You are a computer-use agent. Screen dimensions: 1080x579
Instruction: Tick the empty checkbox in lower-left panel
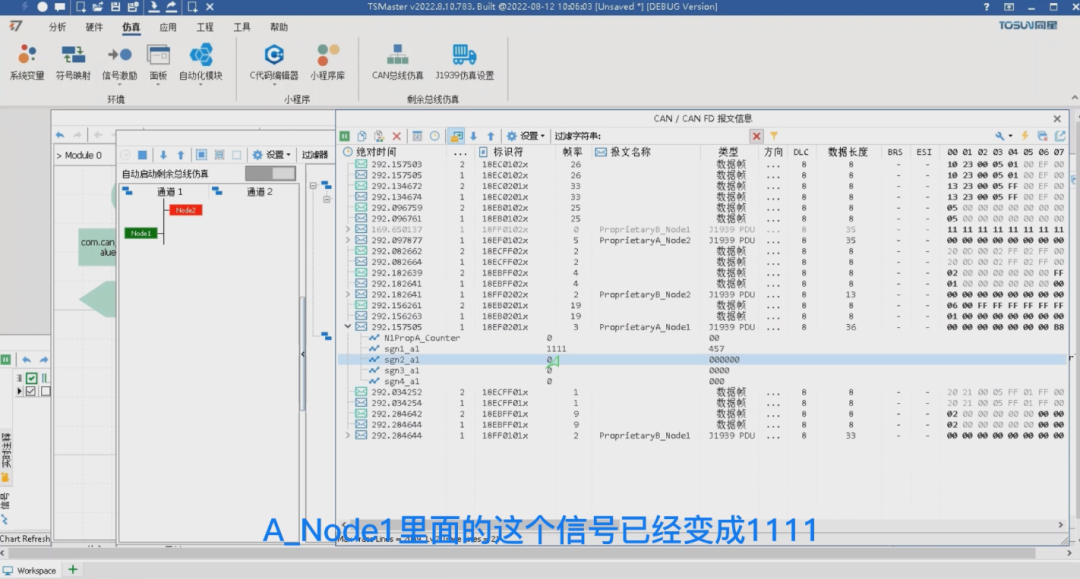click(x=45, y=391)
